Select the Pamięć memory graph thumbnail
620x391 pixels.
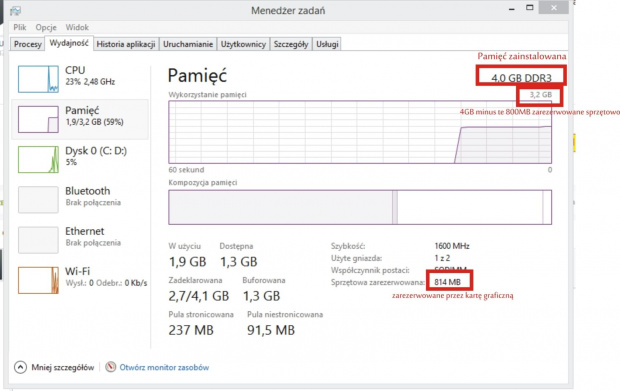coord(38,119)
